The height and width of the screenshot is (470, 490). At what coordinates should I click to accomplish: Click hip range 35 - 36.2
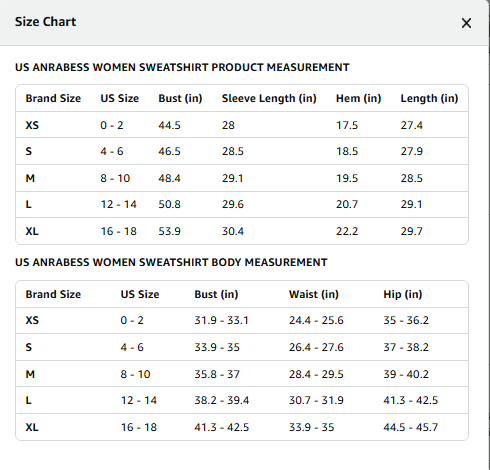pyautogui.click(x=406, y=320)
